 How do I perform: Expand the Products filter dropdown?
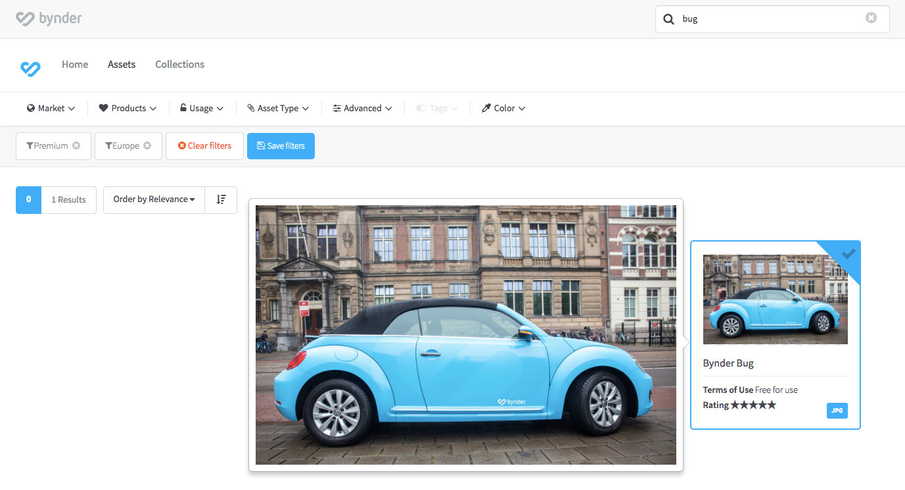(128, 108)
